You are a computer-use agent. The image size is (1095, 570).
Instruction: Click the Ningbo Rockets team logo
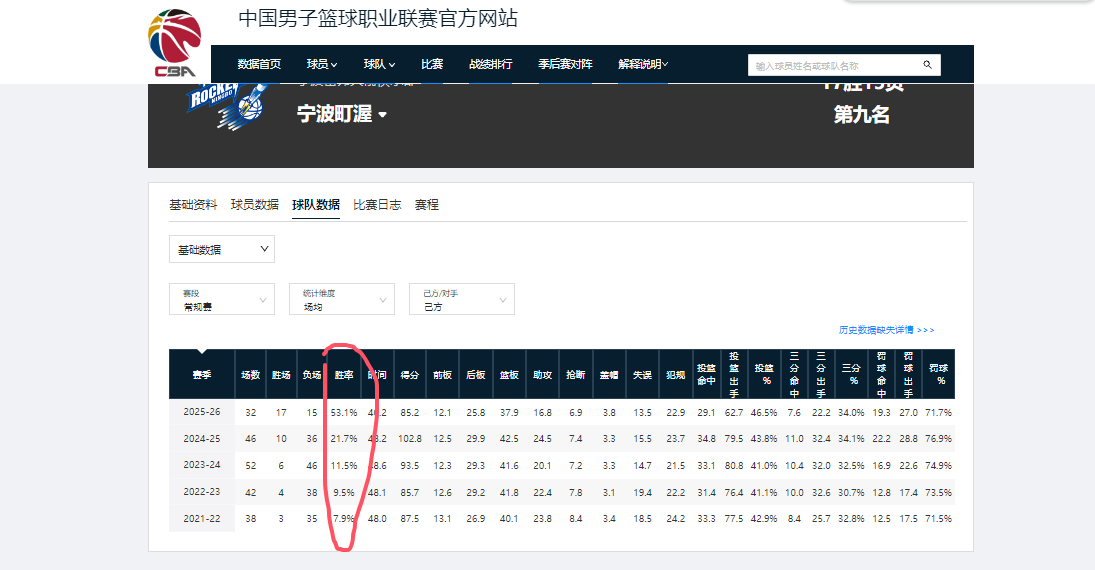[x=226, y=105]
